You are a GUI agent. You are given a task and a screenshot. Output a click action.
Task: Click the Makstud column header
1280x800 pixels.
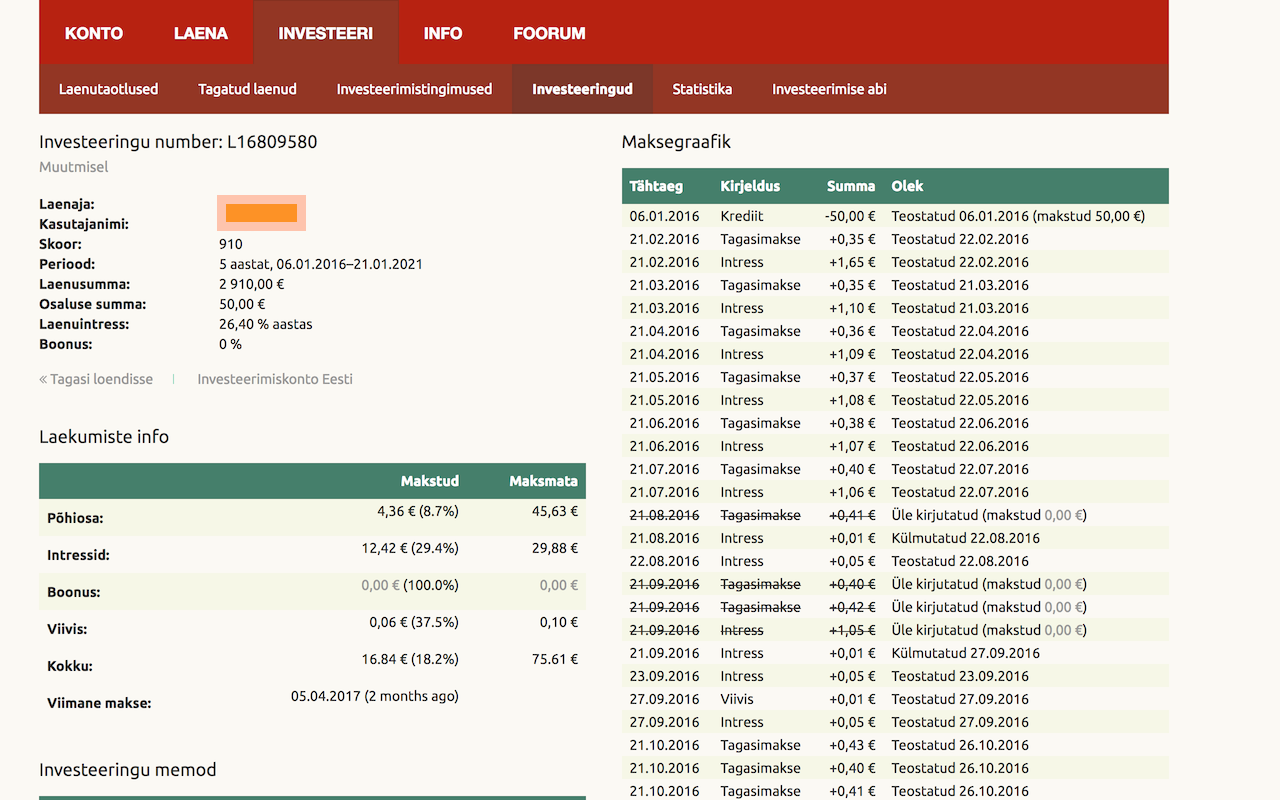tap(430, 481)
